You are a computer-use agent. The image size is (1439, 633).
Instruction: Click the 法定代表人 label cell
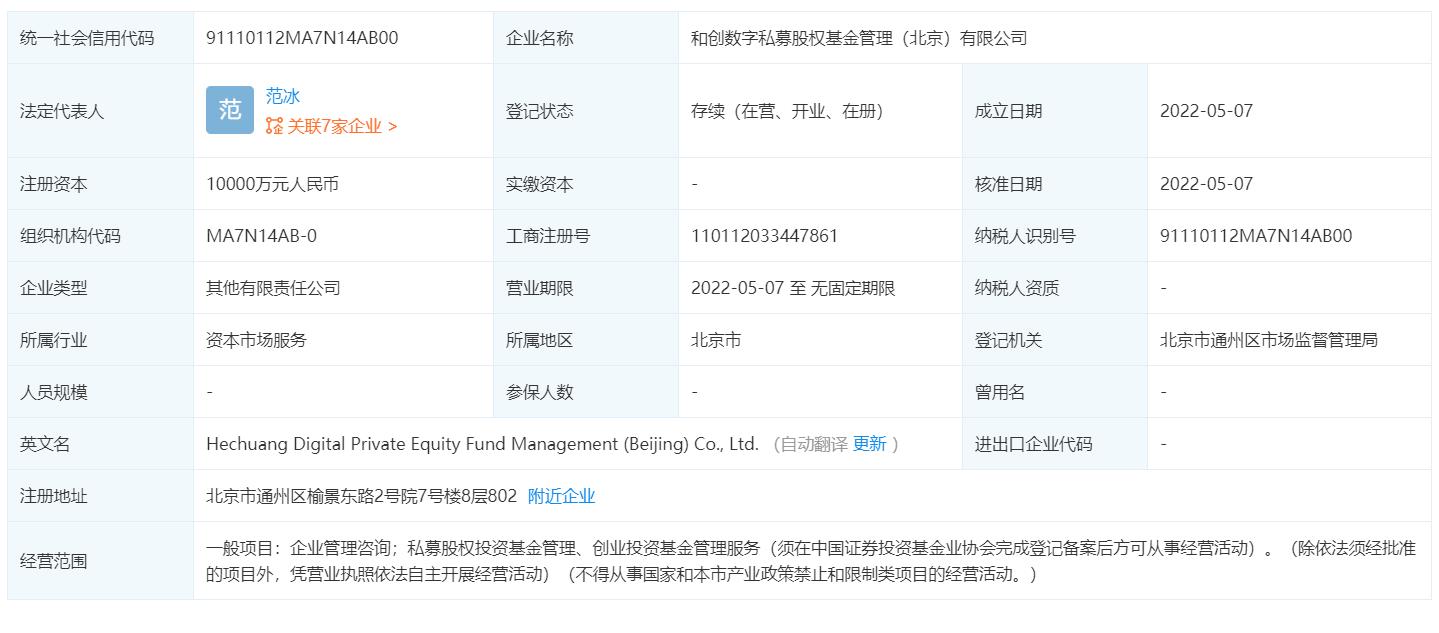pos(101,111)
